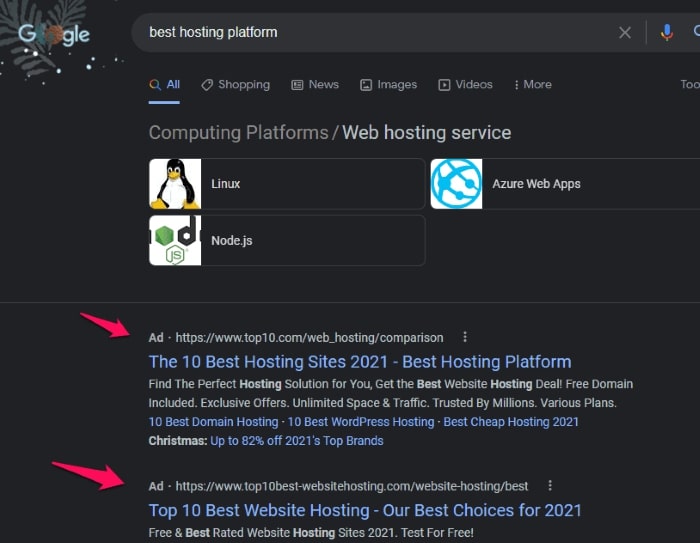The image size is (700, 543).
Task: Click the News newspaper icon
Action: point(297,85)
